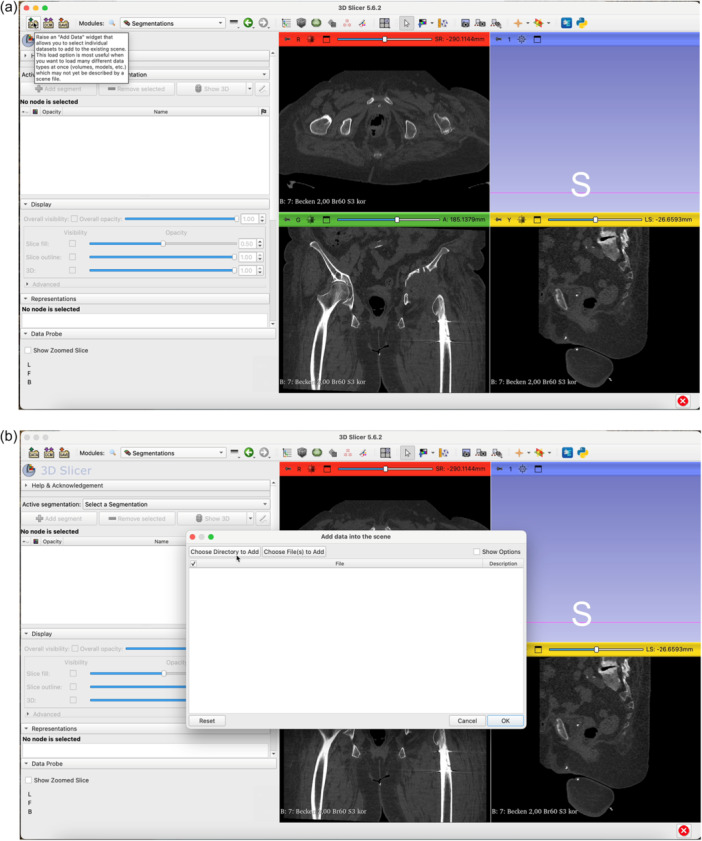The width and height of the screenshot is (702, 841).
Task: Center the 3D view using its icon in (a)
Action: tap(522, 39)
